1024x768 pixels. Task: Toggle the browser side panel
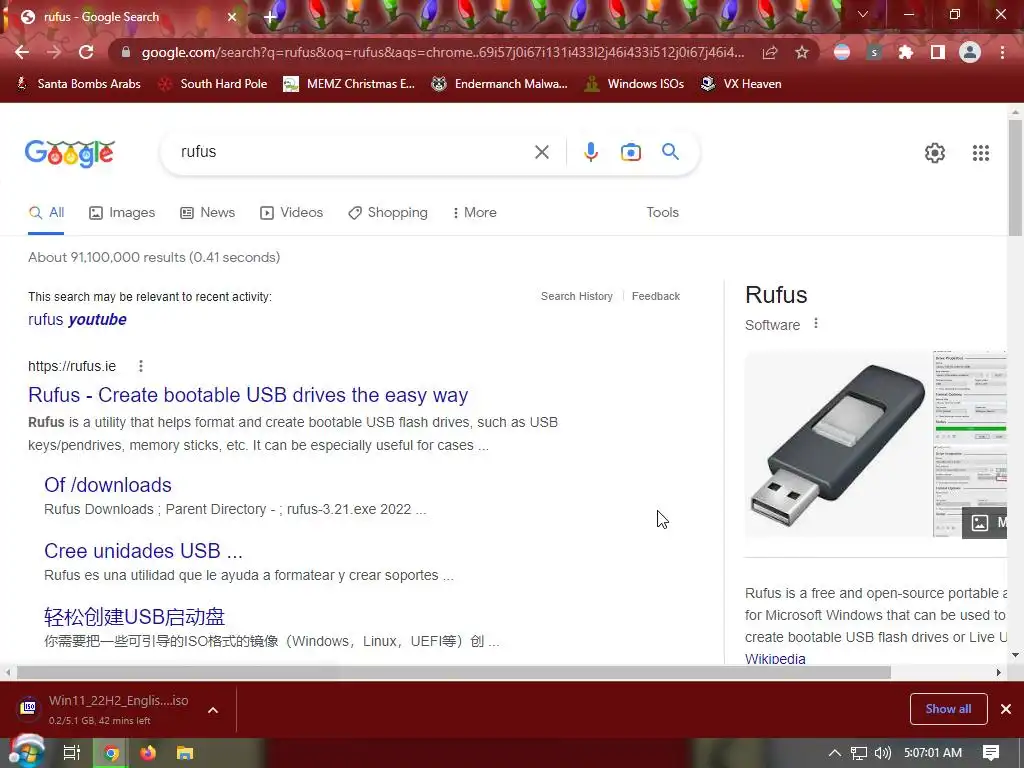click(938, 52)
